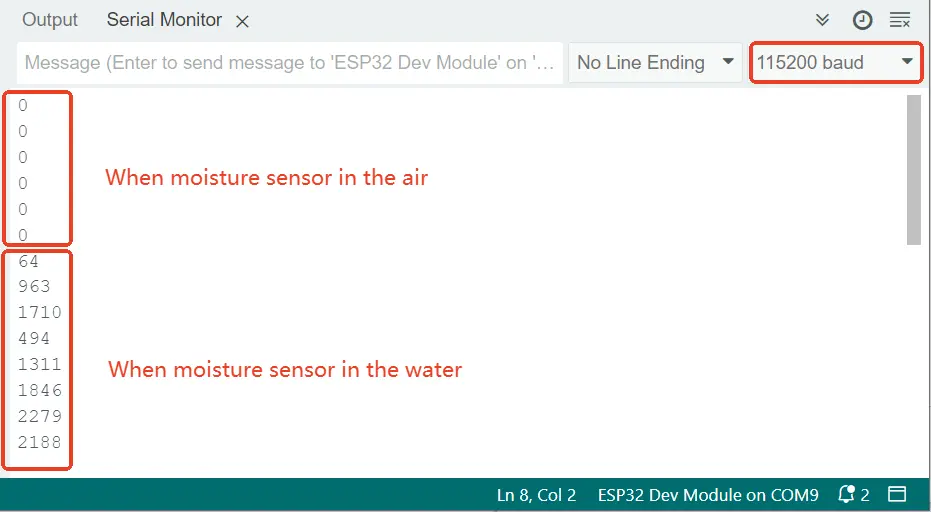
Task: Focus the serial message input field
Action: point(290,62)
